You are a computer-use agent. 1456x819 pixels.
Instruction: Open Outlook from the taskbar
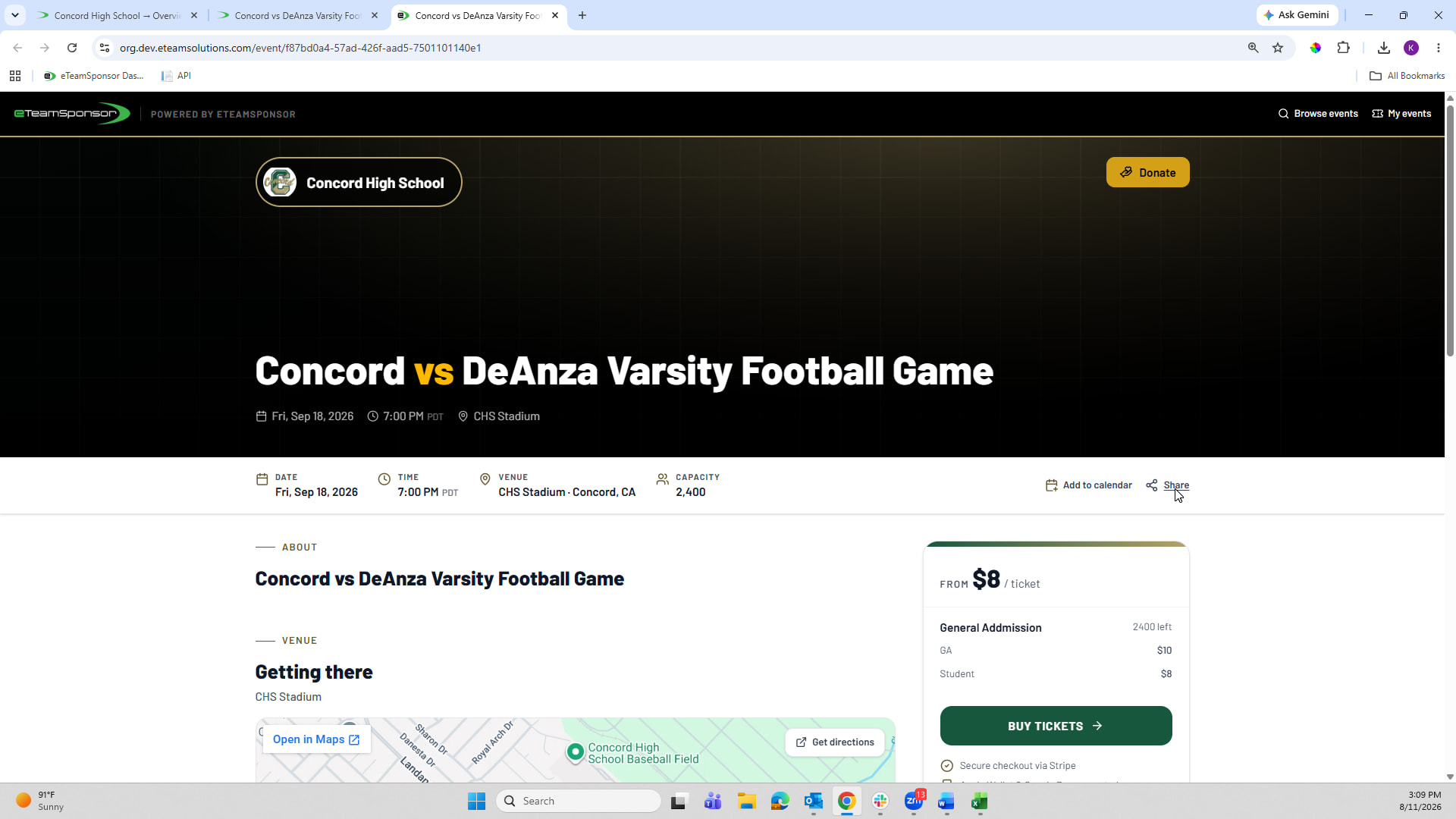(x=814, y=801)
